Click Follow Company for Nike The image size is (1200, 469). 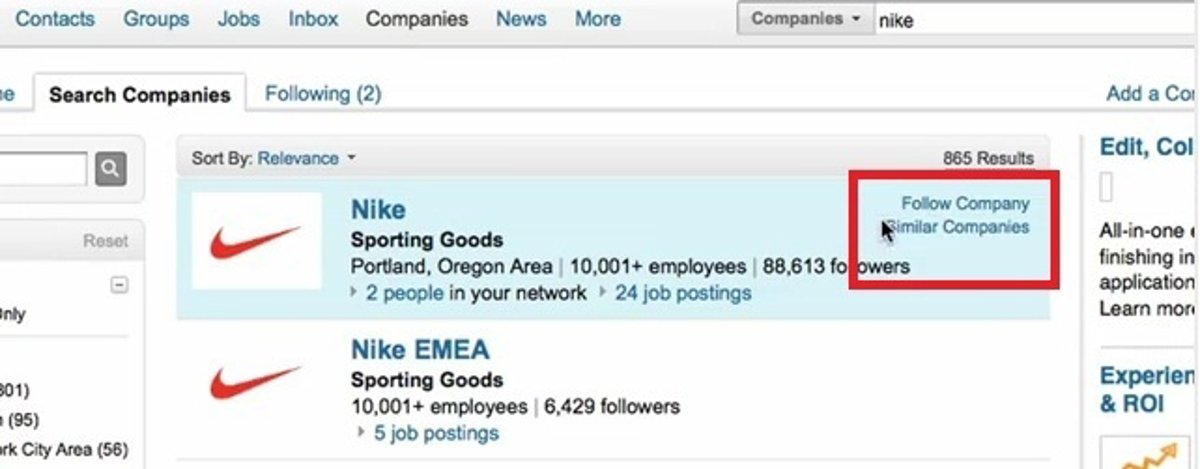pyautogui.click(x=965, y=203)
